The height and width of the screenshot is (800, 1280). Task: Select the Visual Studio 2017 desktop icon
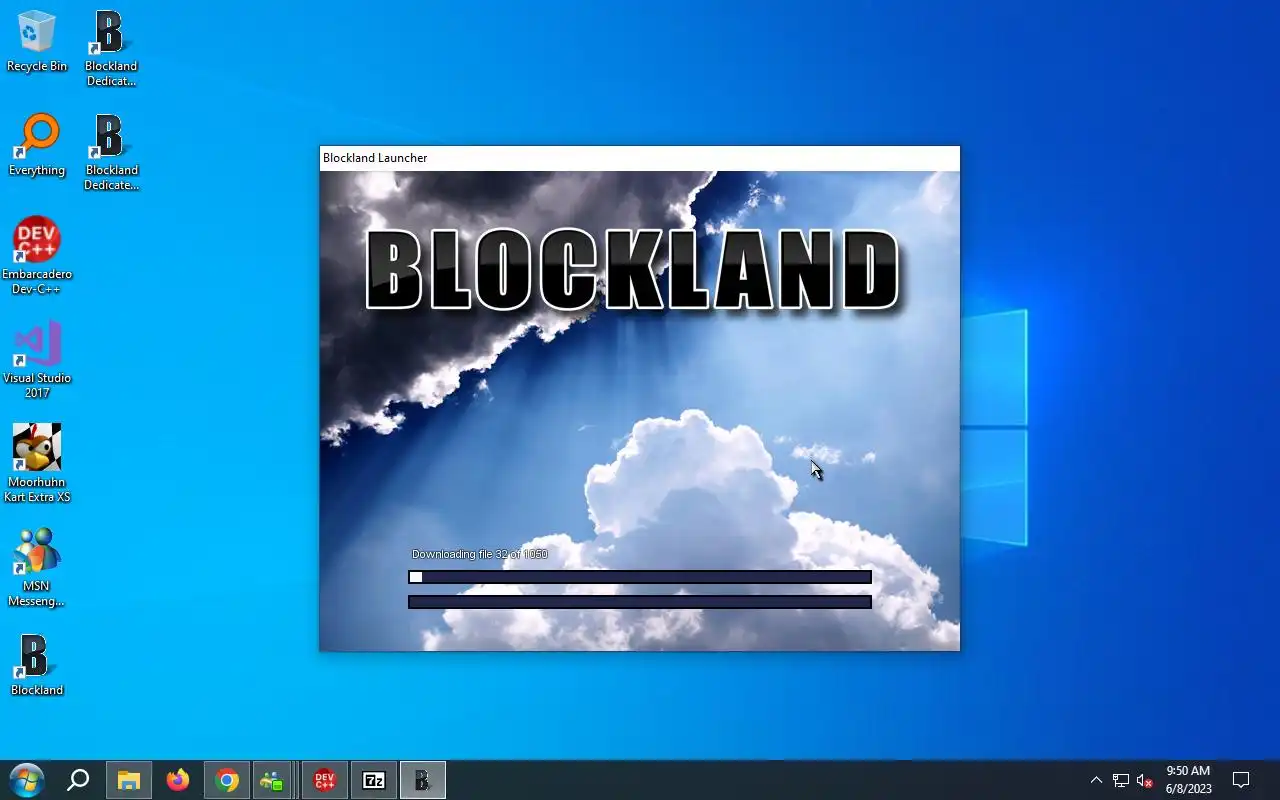pos(37,360)
